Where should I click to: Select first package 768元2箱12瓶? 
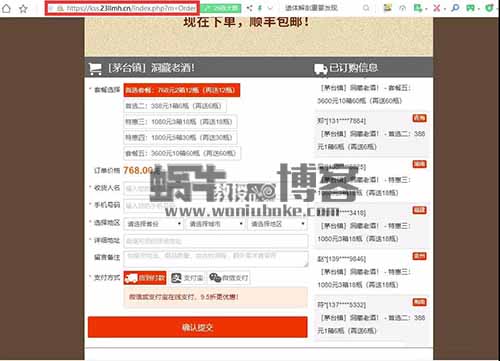[182, 90]
